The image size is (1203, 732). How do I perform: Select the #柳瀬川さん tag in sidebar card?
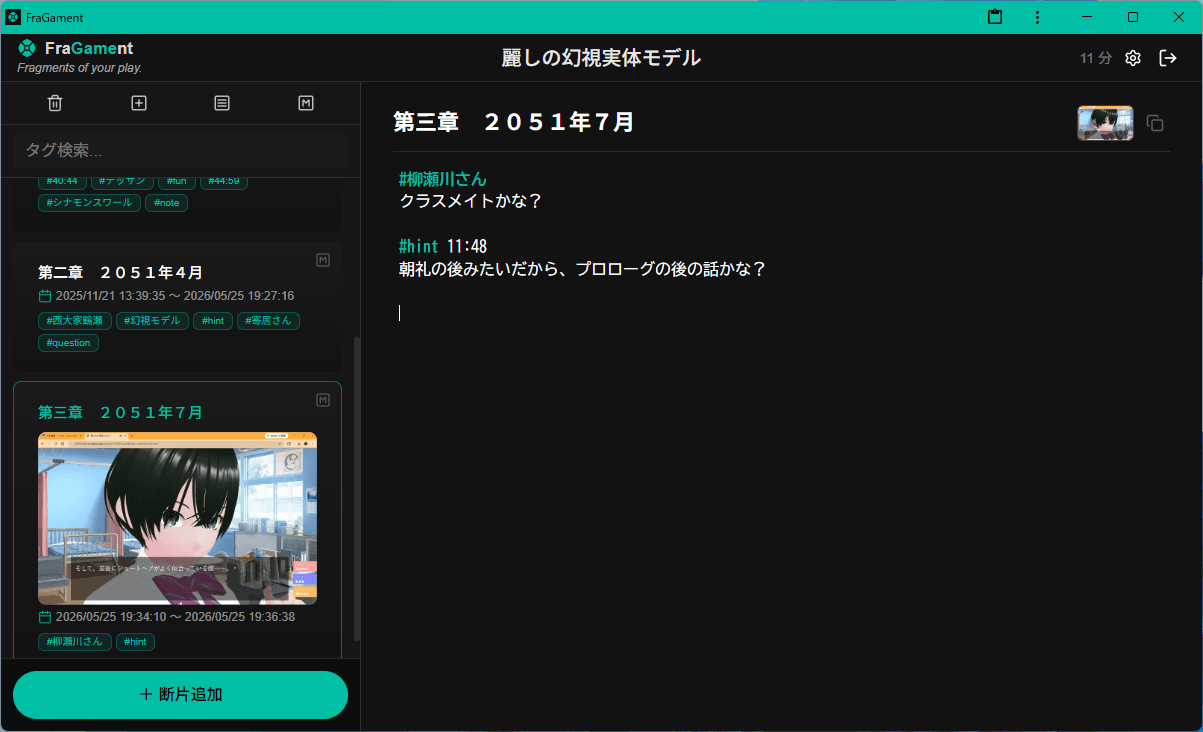point(75,642)
